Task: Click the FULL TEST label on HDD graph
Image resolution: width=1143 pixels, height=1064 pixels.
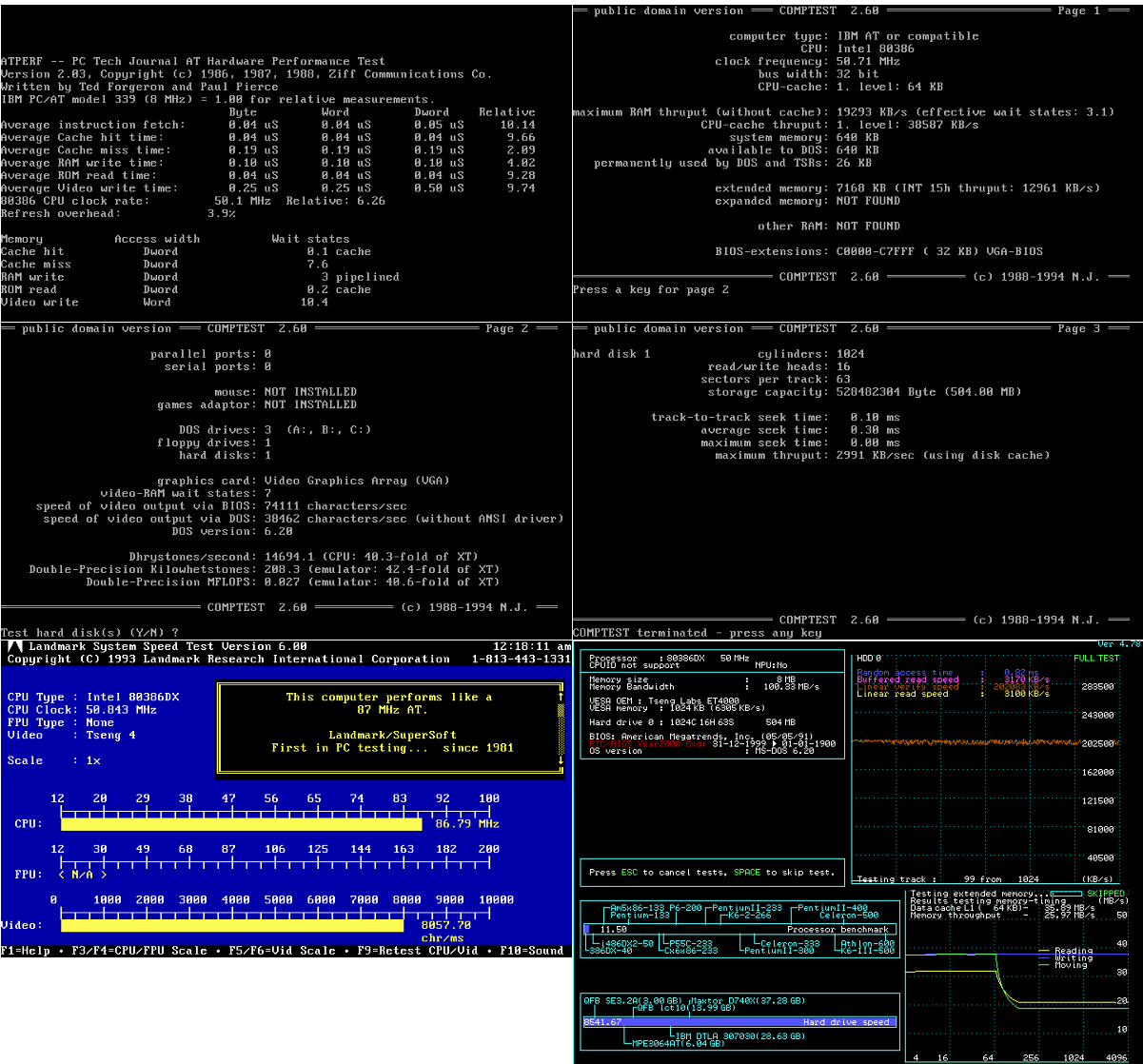Action: (1097, 659)
